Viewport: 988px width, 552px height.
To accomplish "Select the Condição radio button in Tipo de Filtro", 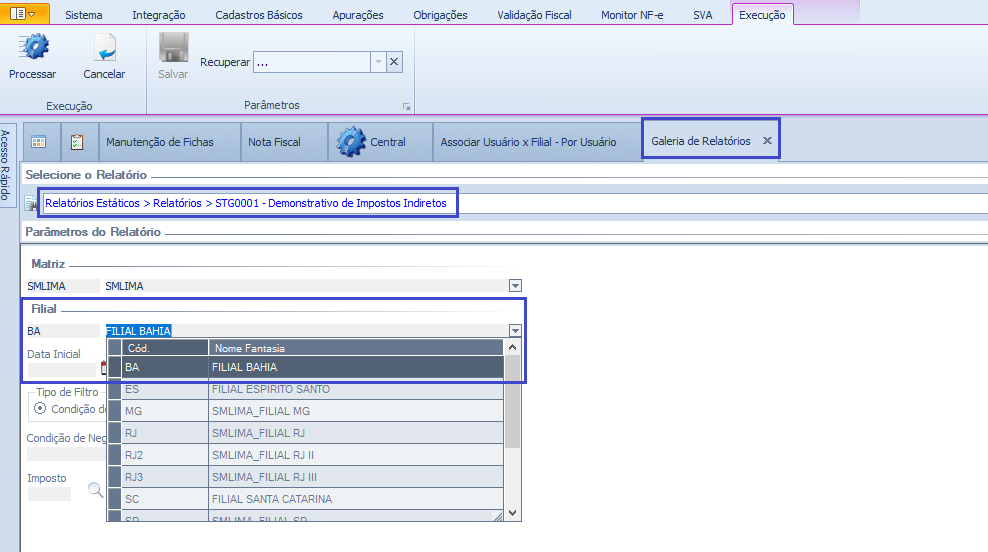I will 40,408.
